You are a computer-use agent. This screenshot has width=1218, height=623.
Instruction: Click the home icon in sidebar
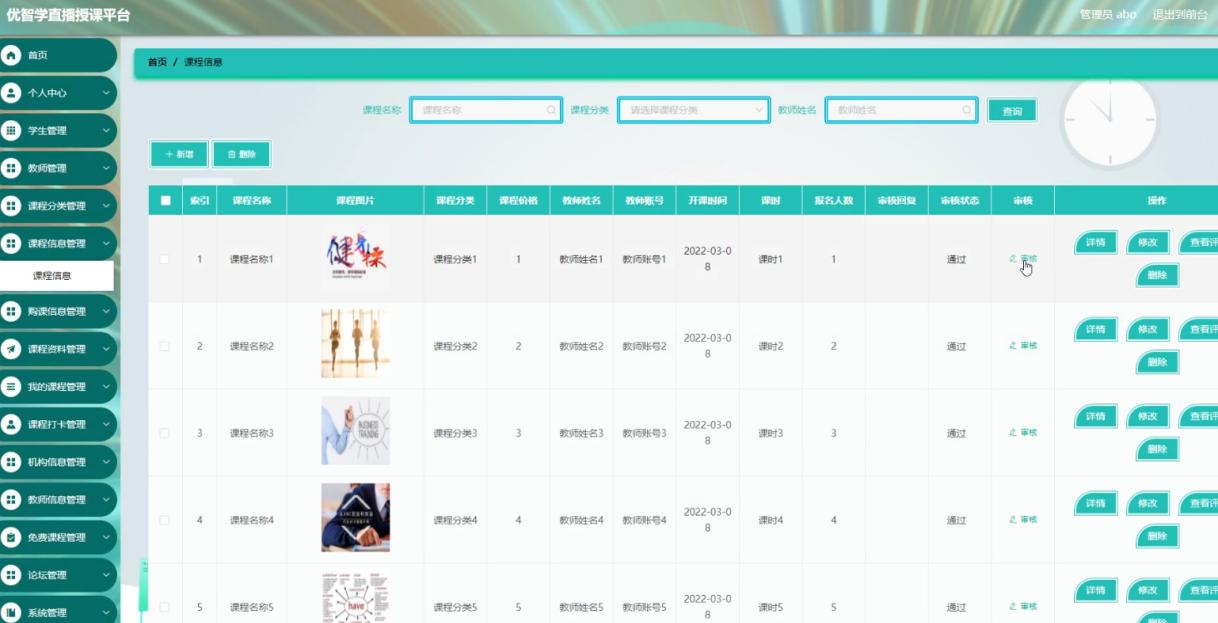pos(11,55)
